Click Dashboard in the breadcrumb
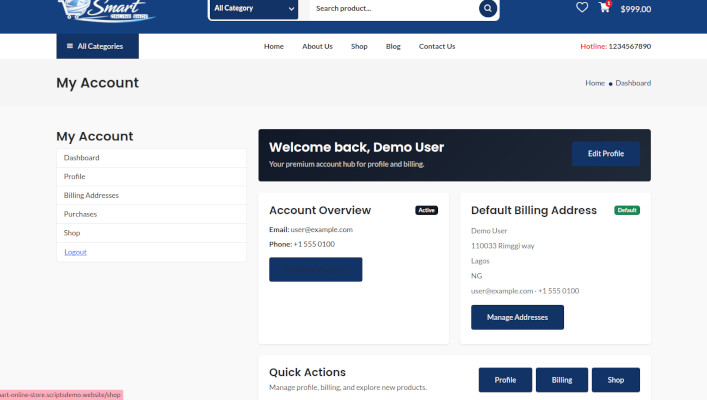This screenshot has height=400, width=707. pyautogui.click(x=633, y=83)
